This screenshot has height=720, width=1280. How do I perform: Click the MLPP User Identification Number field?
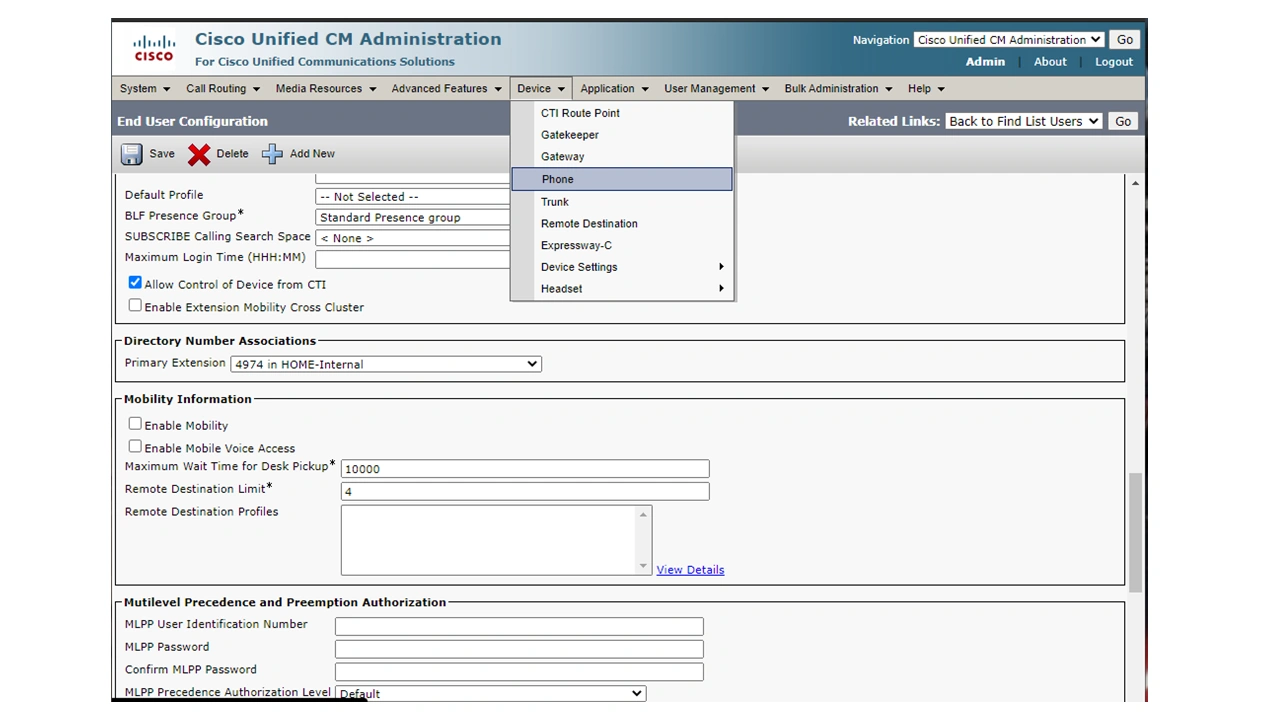point(519,626)
